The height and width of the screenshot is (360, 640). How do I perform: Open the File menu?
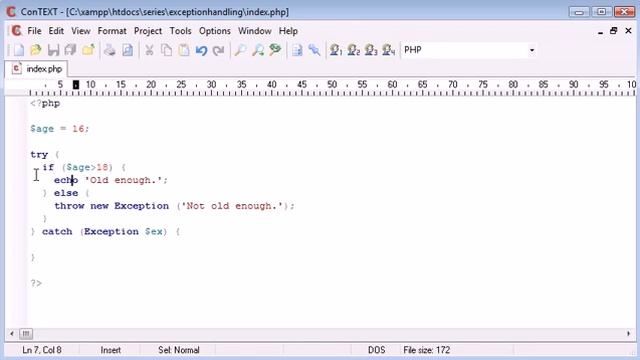tap(34, 31)
